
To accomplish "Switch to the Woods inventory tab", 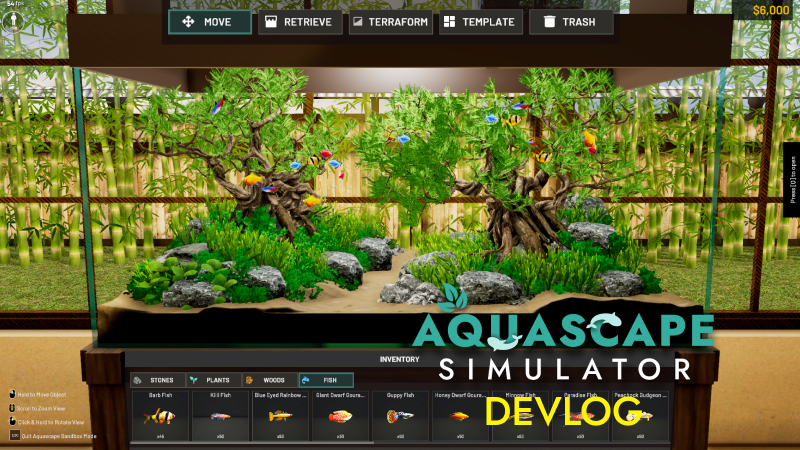I will click(x=270, y=380).
